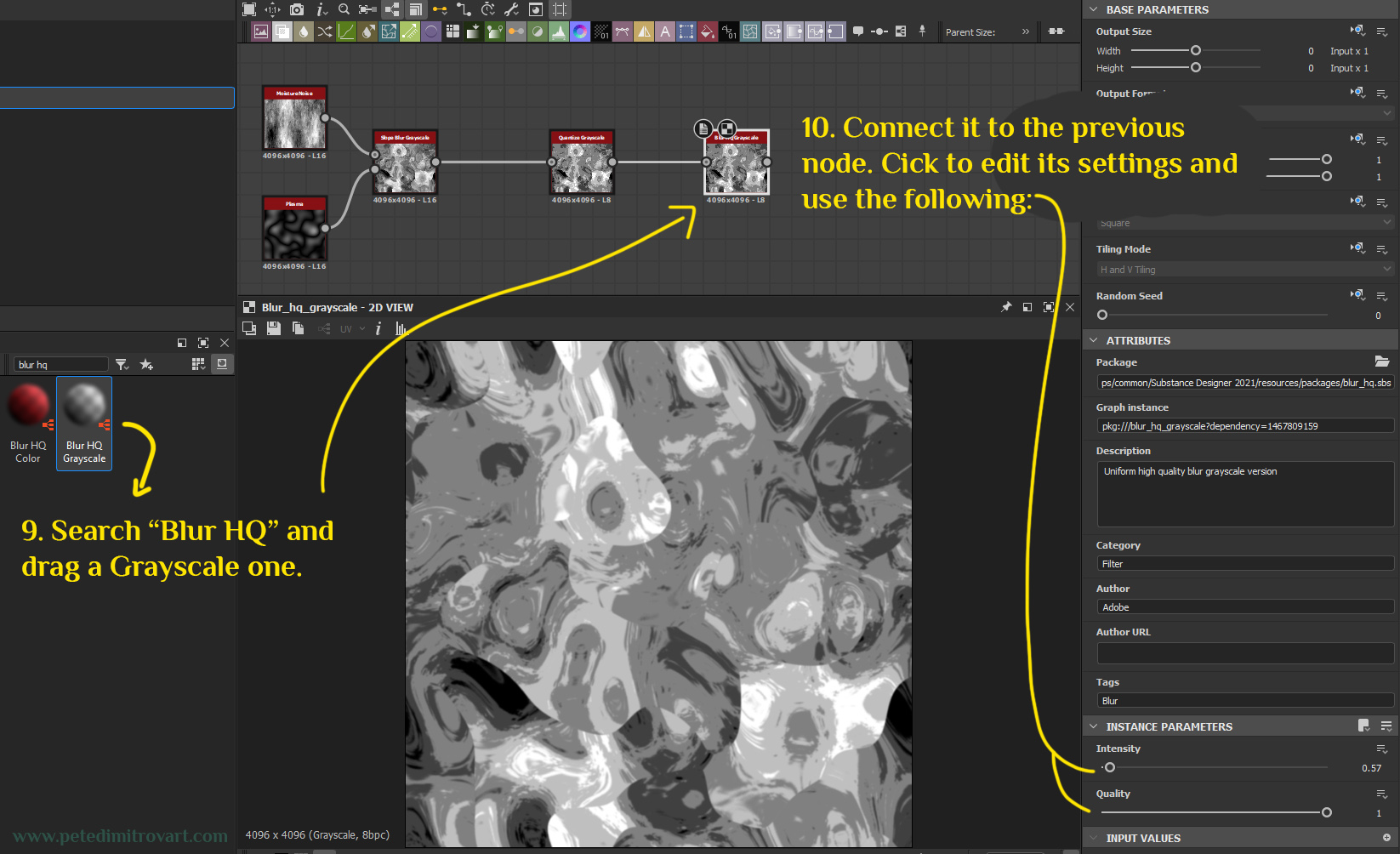Open the Intensity parameter menu icon
The height and width of the screenshot is (854, 1400).
pyautogui.click(x=1382, y=749)
